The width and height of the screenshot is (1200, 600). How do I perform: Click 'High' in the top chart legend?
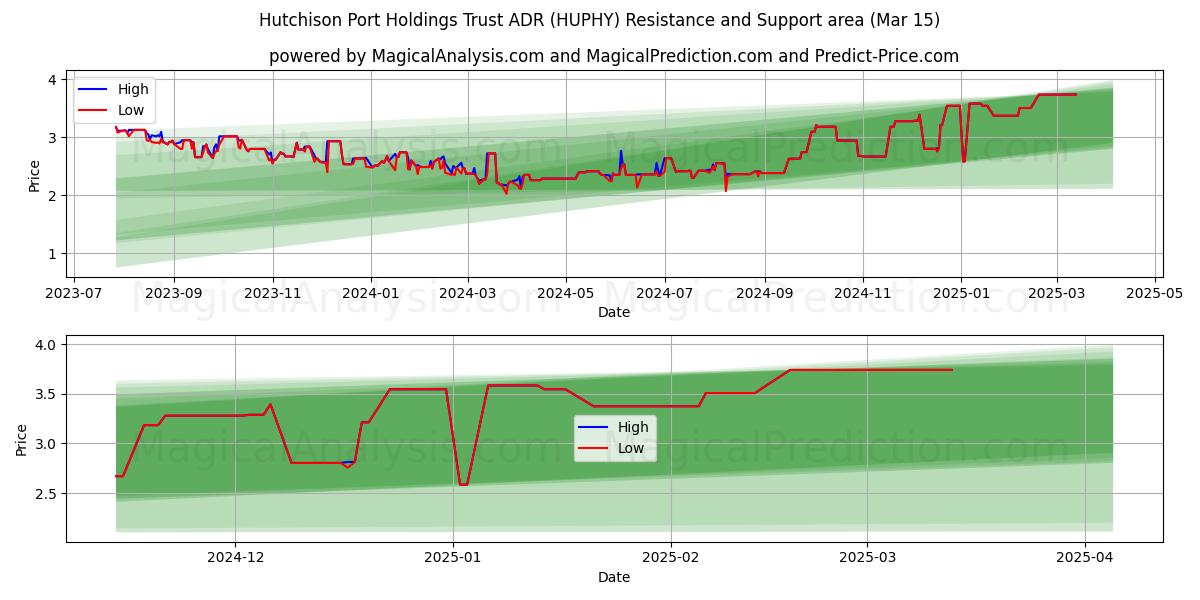coord(133,89)
